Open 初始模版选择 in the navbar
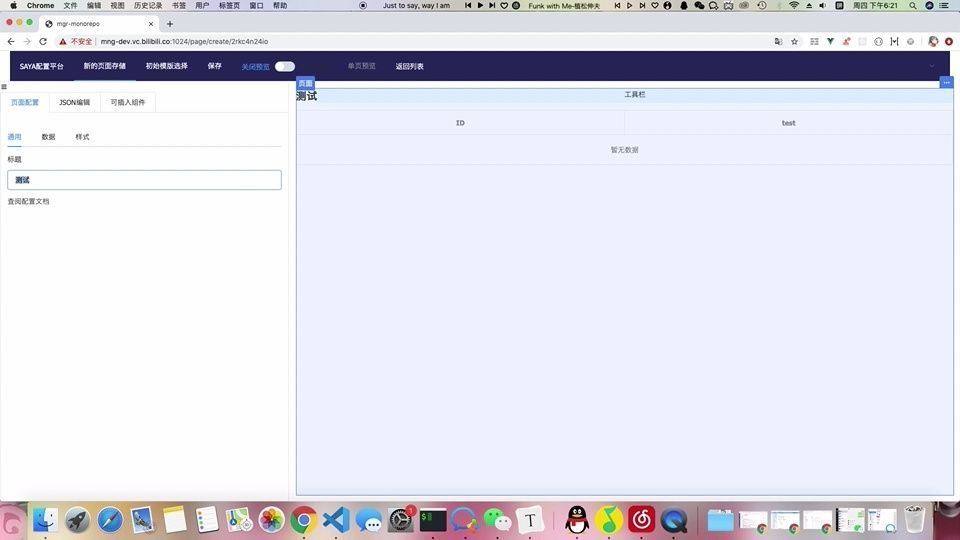960x540 pixels. pyautogui.click(x=166, y=66)
